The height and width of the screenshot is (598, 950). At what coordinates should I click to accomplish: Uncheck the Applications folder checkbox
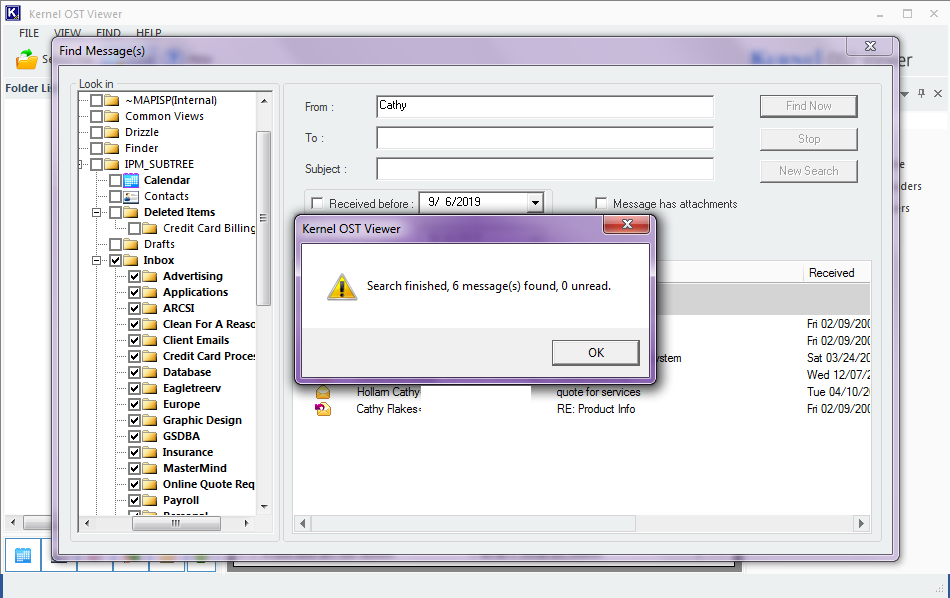[x=135, y=292]
